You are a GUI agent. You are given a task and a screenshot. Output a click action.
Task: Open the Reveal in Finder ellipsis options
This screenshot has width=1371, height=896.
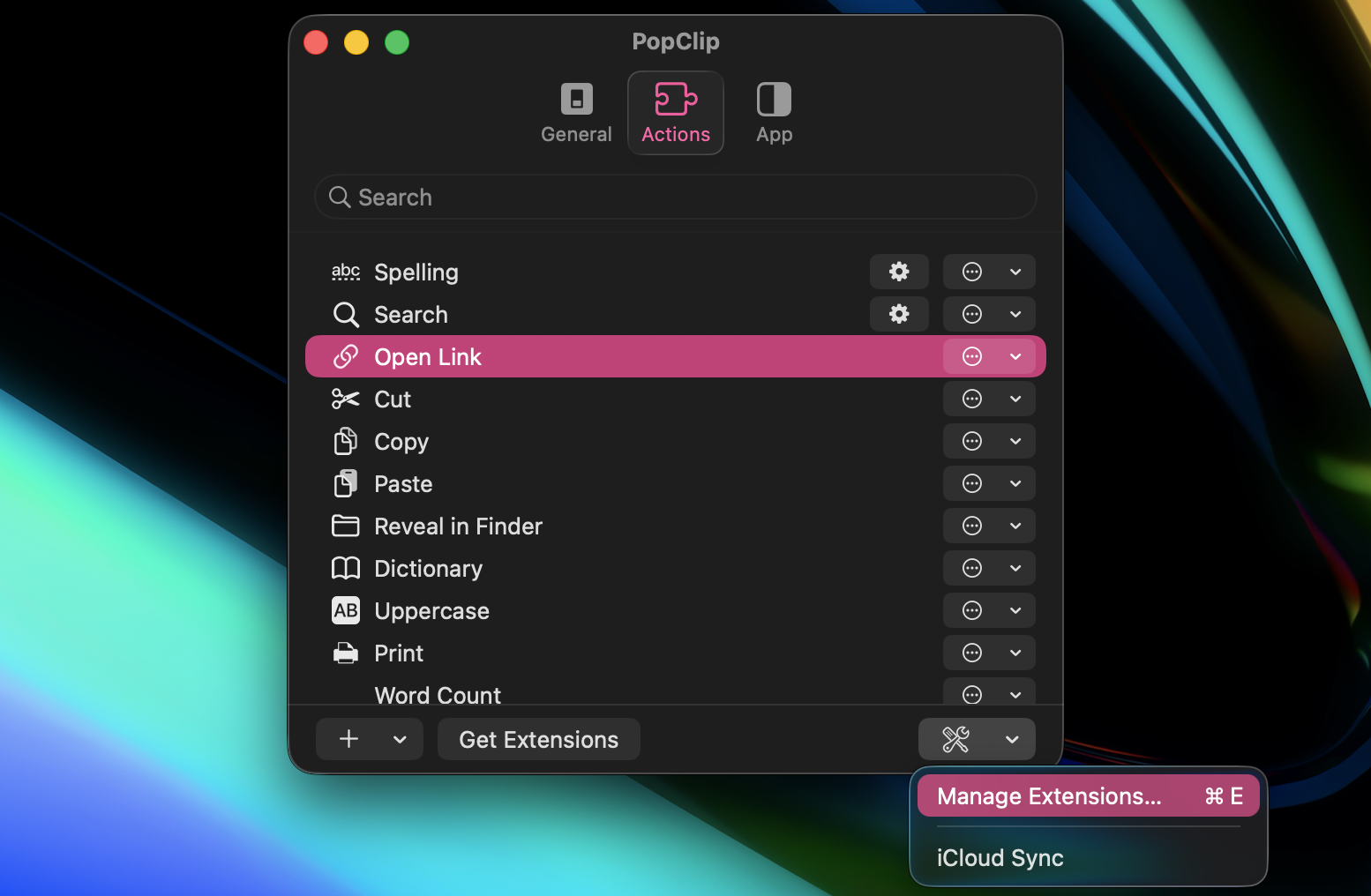click(x=972, y=526)
